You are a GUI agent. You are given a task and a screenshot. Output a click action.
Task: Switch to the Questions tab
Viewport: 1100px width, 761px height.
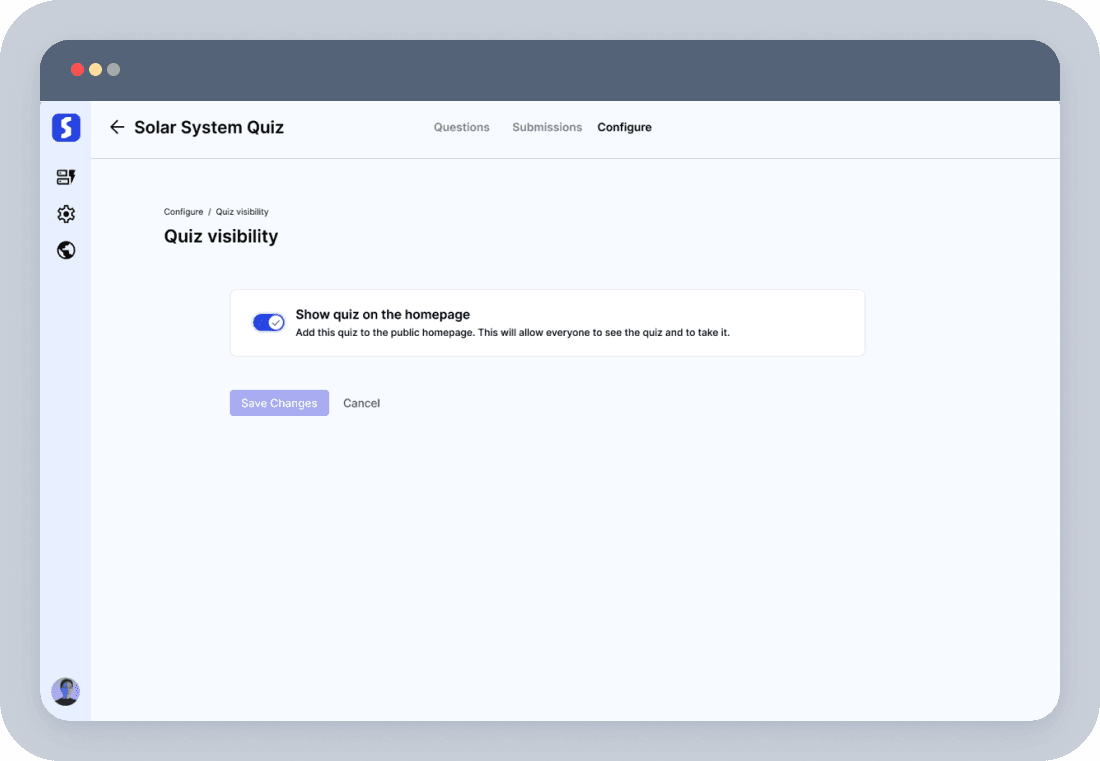(x=461, y=127)
